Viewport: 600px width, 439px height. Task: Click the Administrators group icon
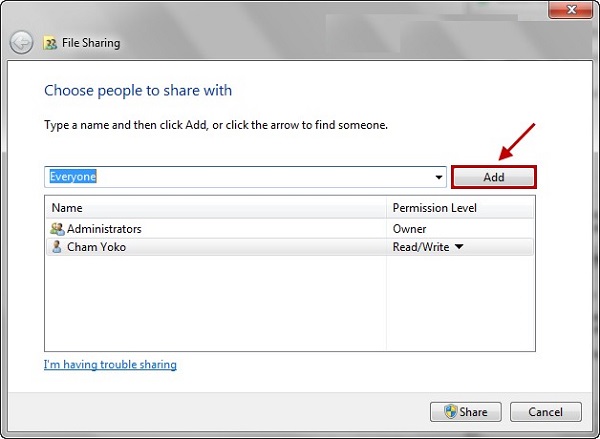57,229
